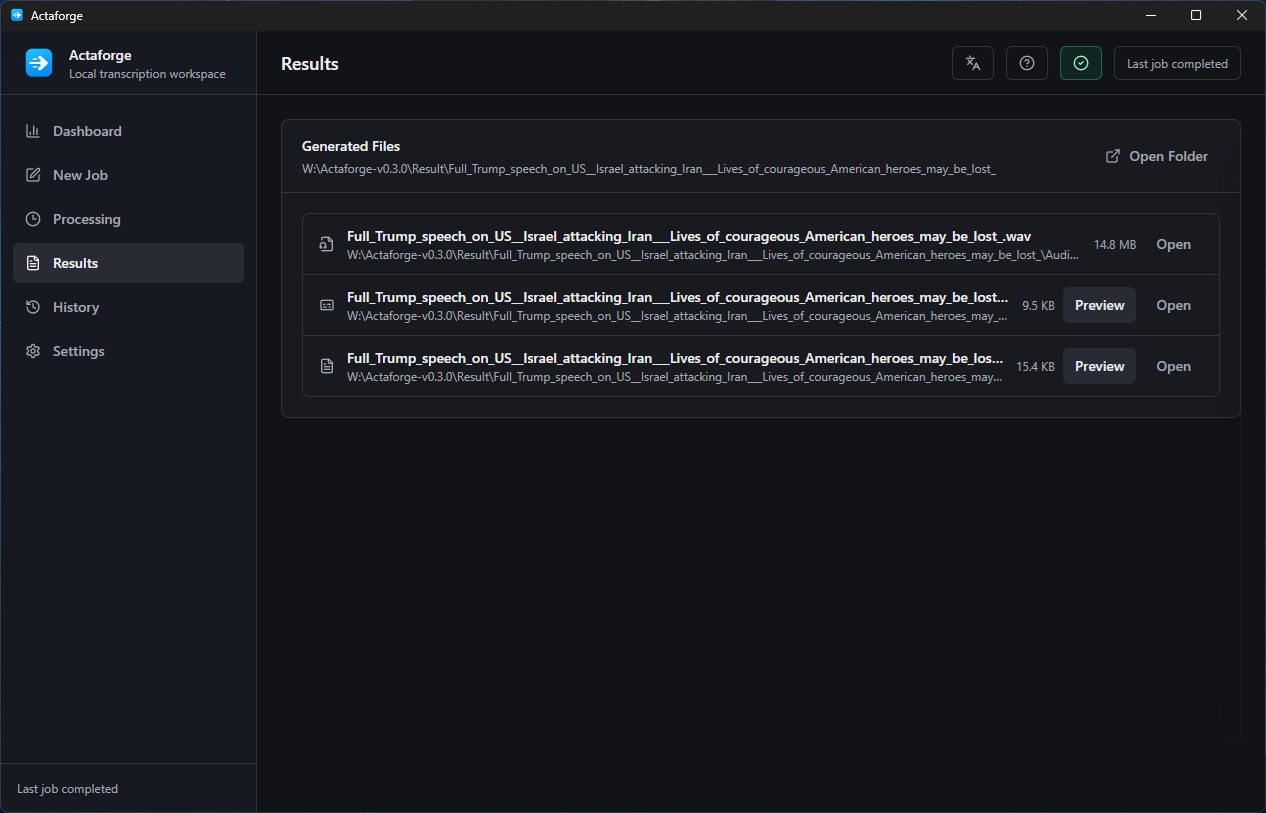Switch to the Processing page
Image resolution: width=1266 pixels, height=813 pixels.
point(128,219)
